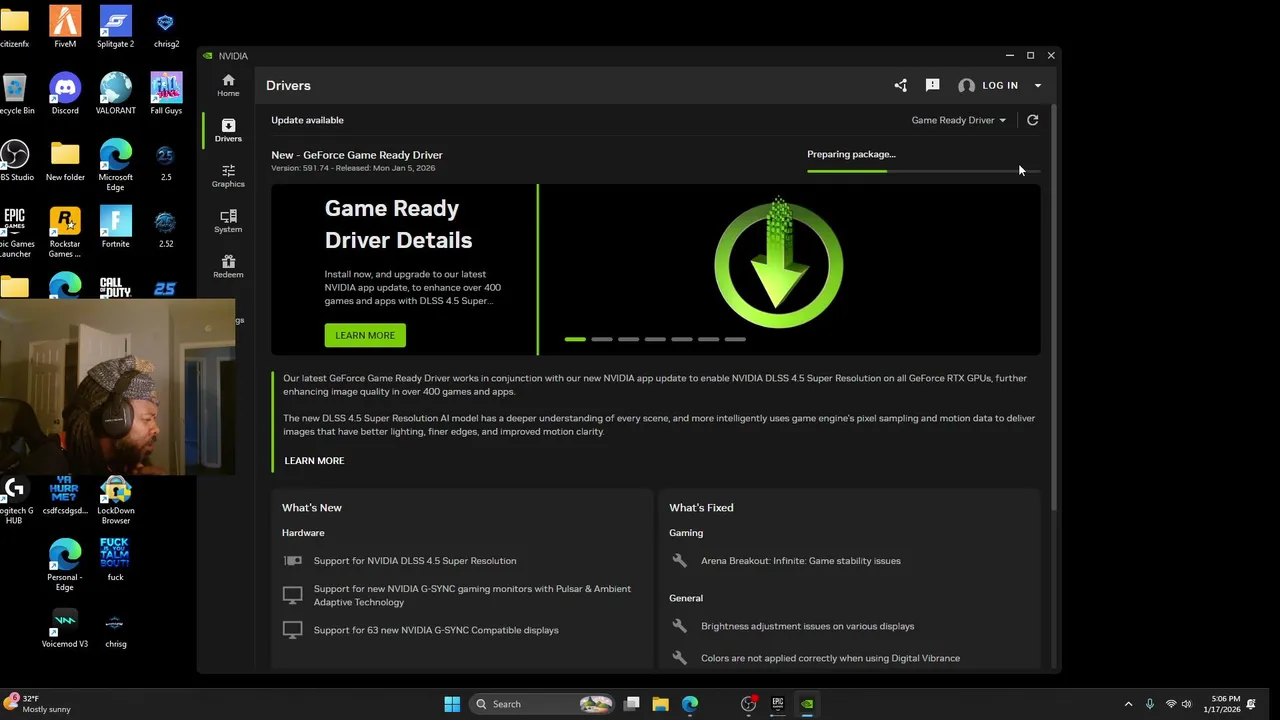This screenshot has height=720, width=1280.
Task: Select the New folder desktop icon
Action: tap(65, 161)
